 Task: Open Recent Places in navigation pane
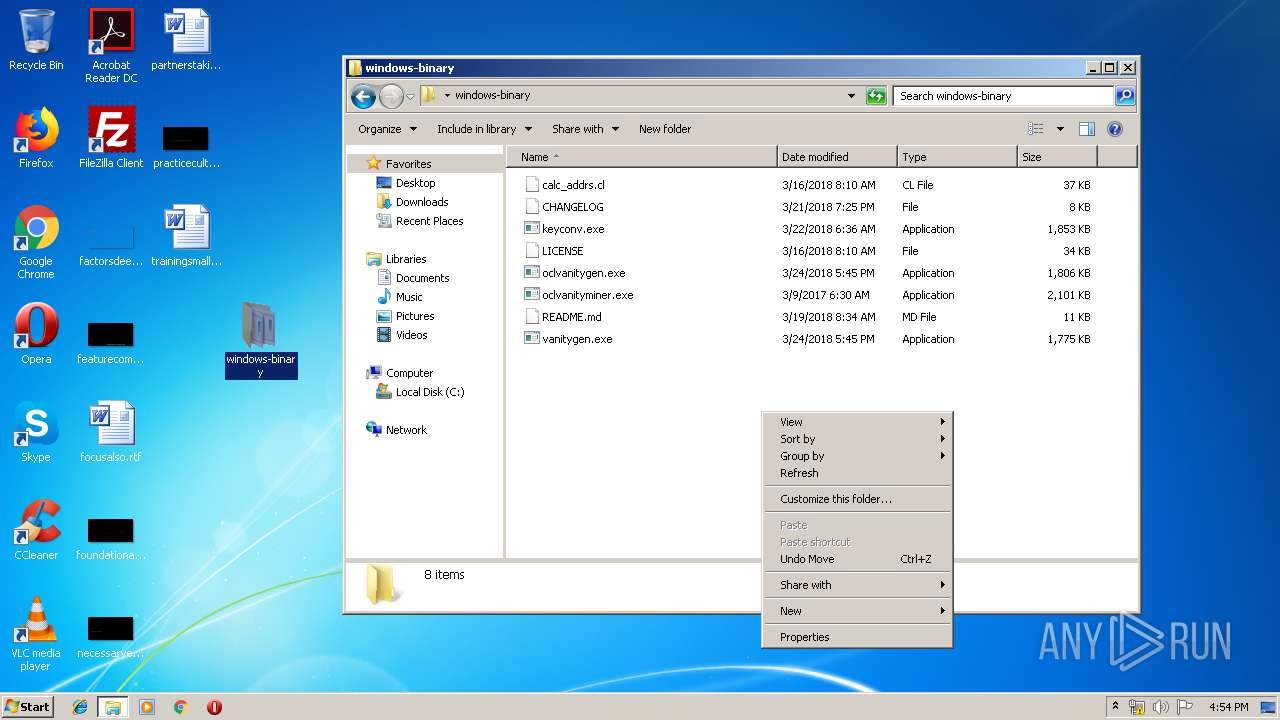click(429, 221)
